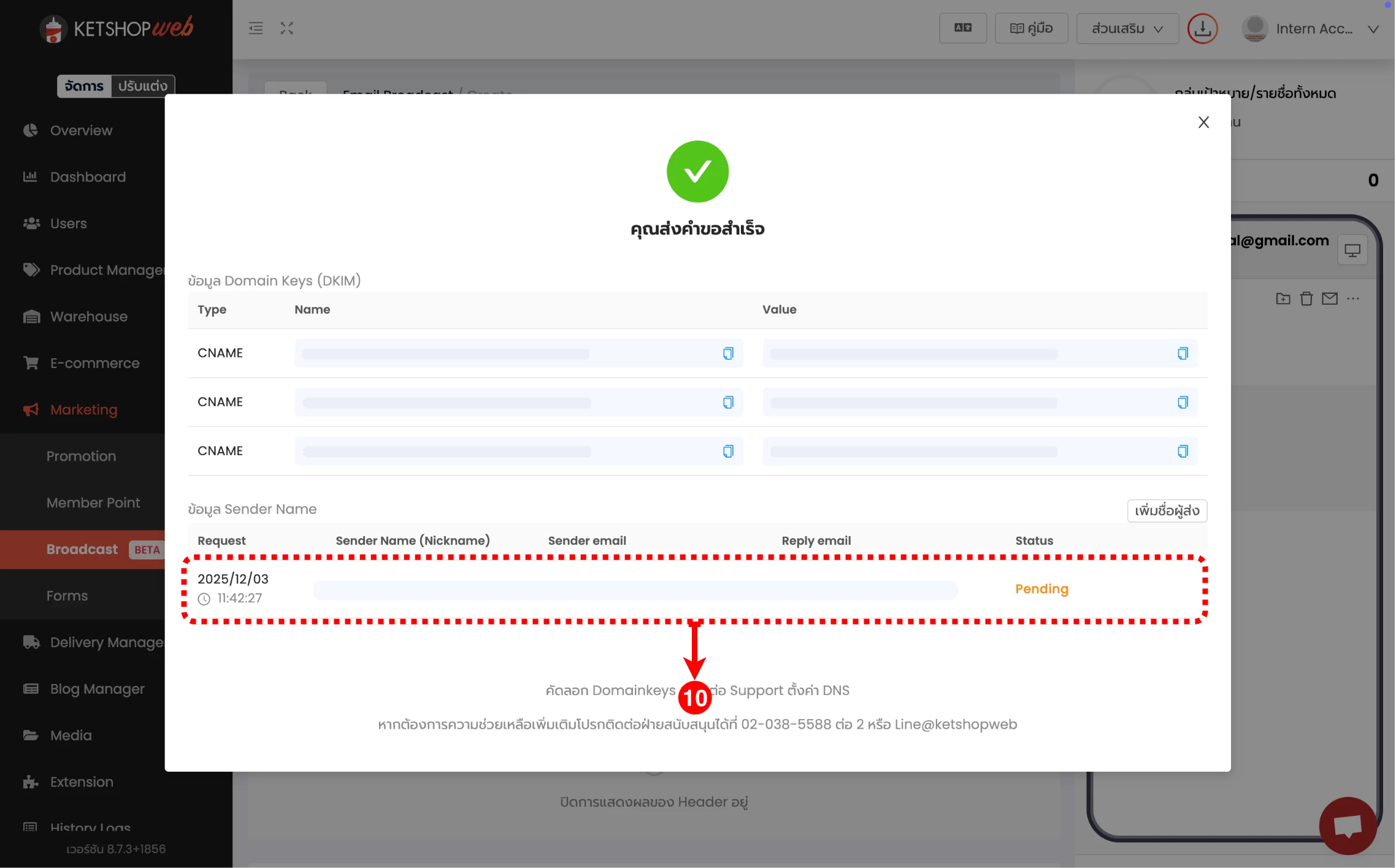
Task: Select the จัดการ sidebar mode
Action: pos(84,86)
